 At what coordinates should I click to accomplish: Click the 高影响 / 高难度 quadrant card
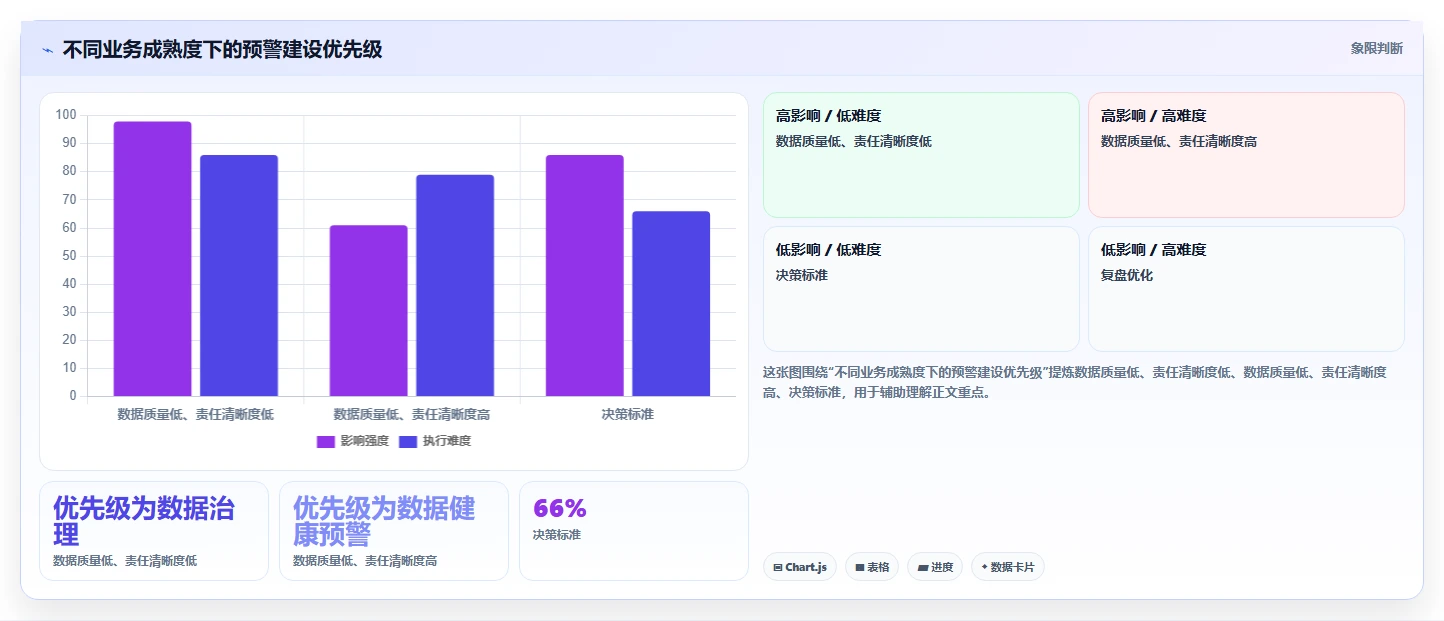(1246, 155)
